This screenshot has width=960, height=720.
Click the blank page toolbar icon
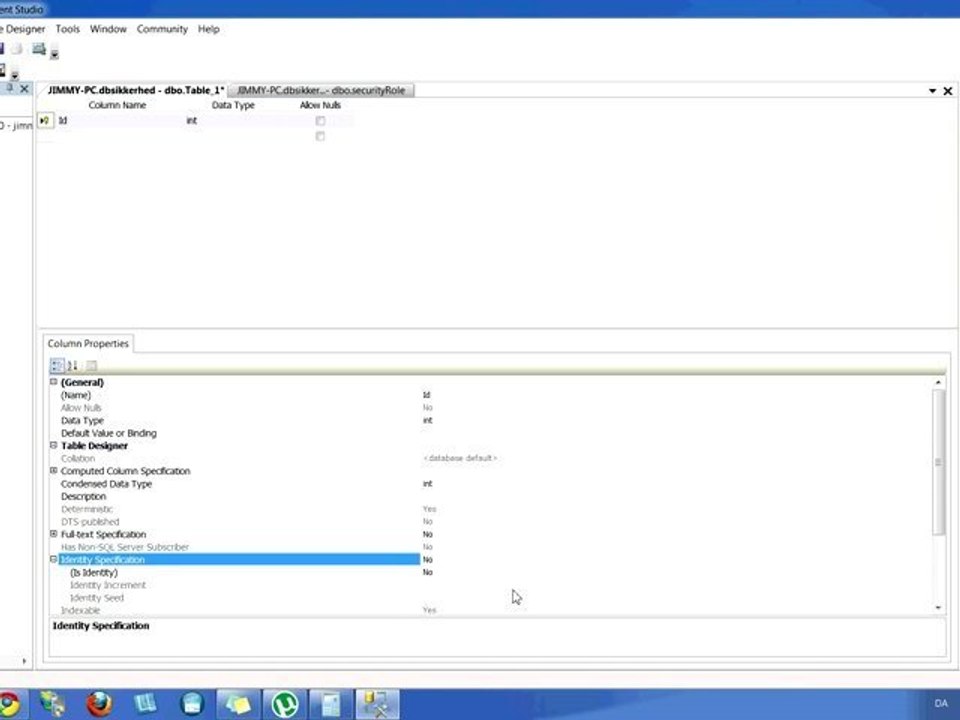point(18,49)
